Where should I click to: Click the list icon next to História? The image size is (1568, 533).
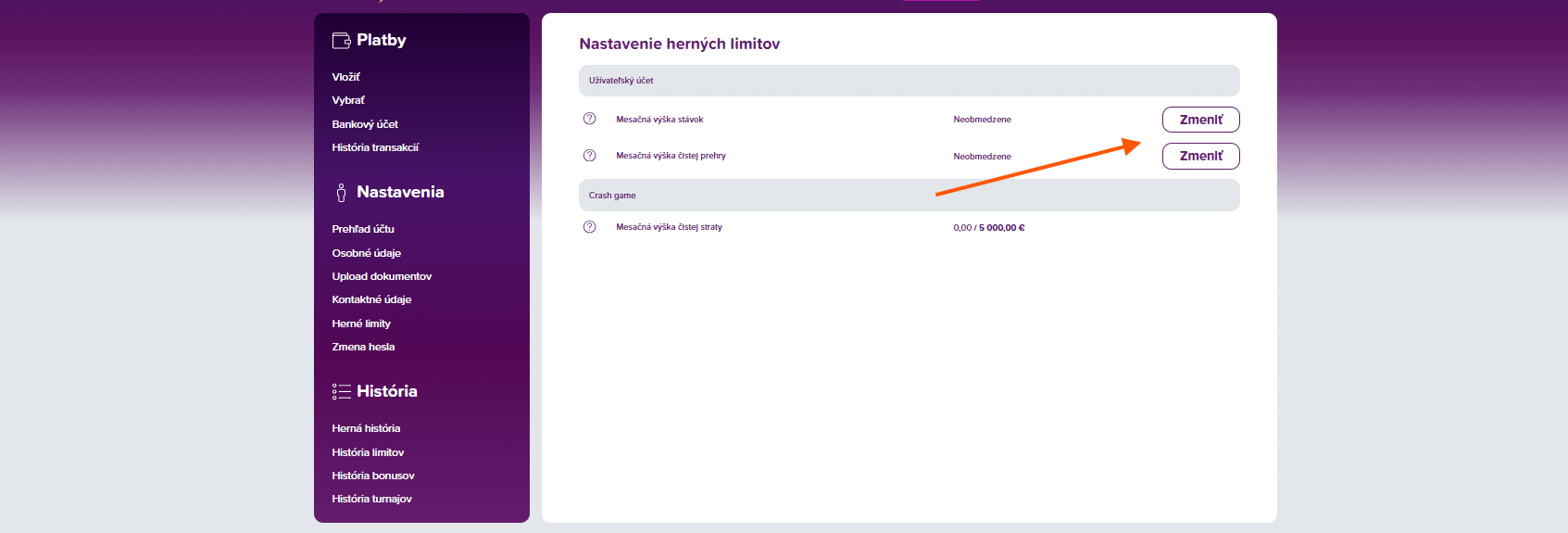pos(341,391)
